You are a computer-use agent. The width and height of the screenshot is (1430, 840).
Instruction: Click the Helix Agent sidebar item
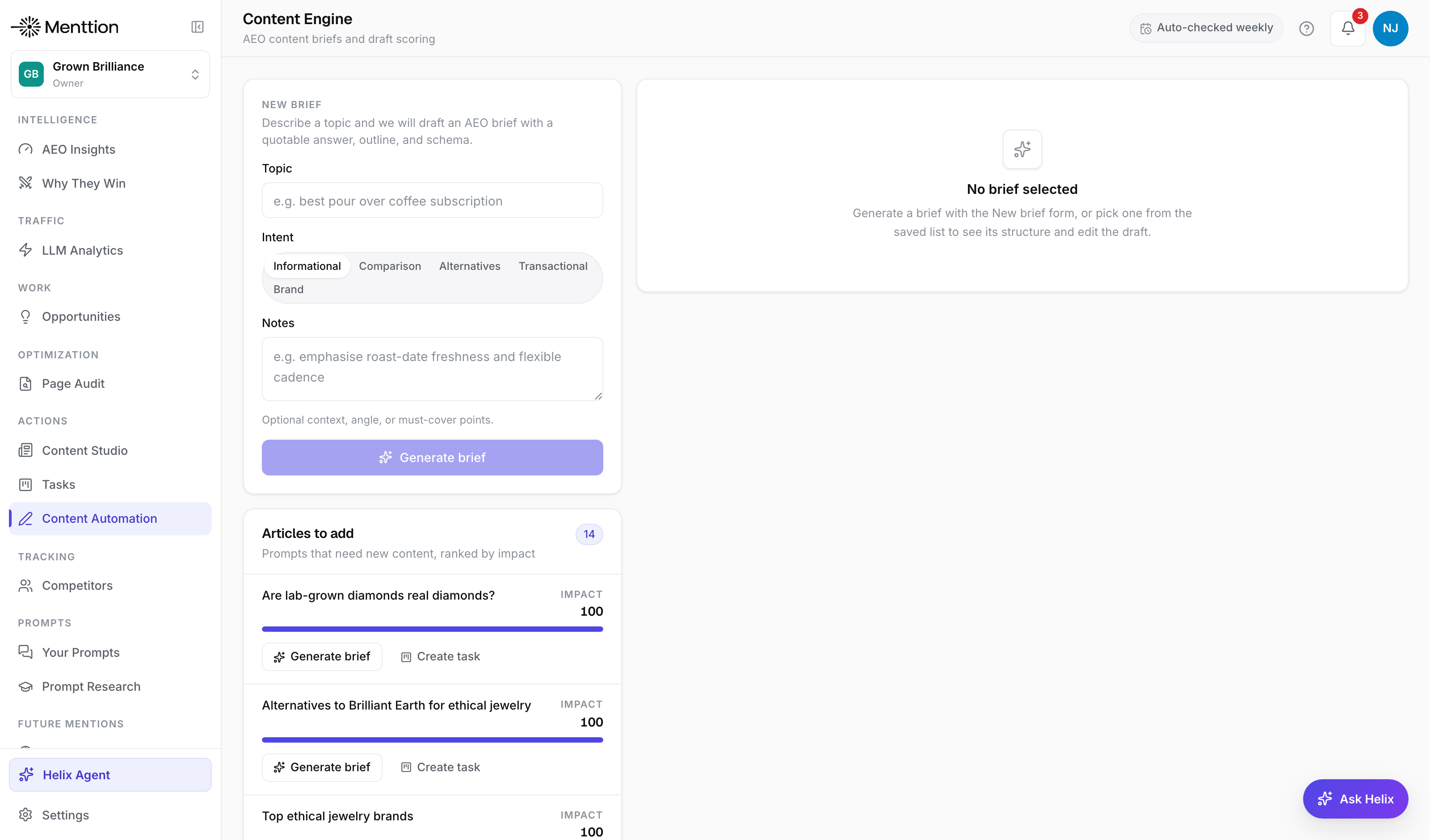pos(110,774)
